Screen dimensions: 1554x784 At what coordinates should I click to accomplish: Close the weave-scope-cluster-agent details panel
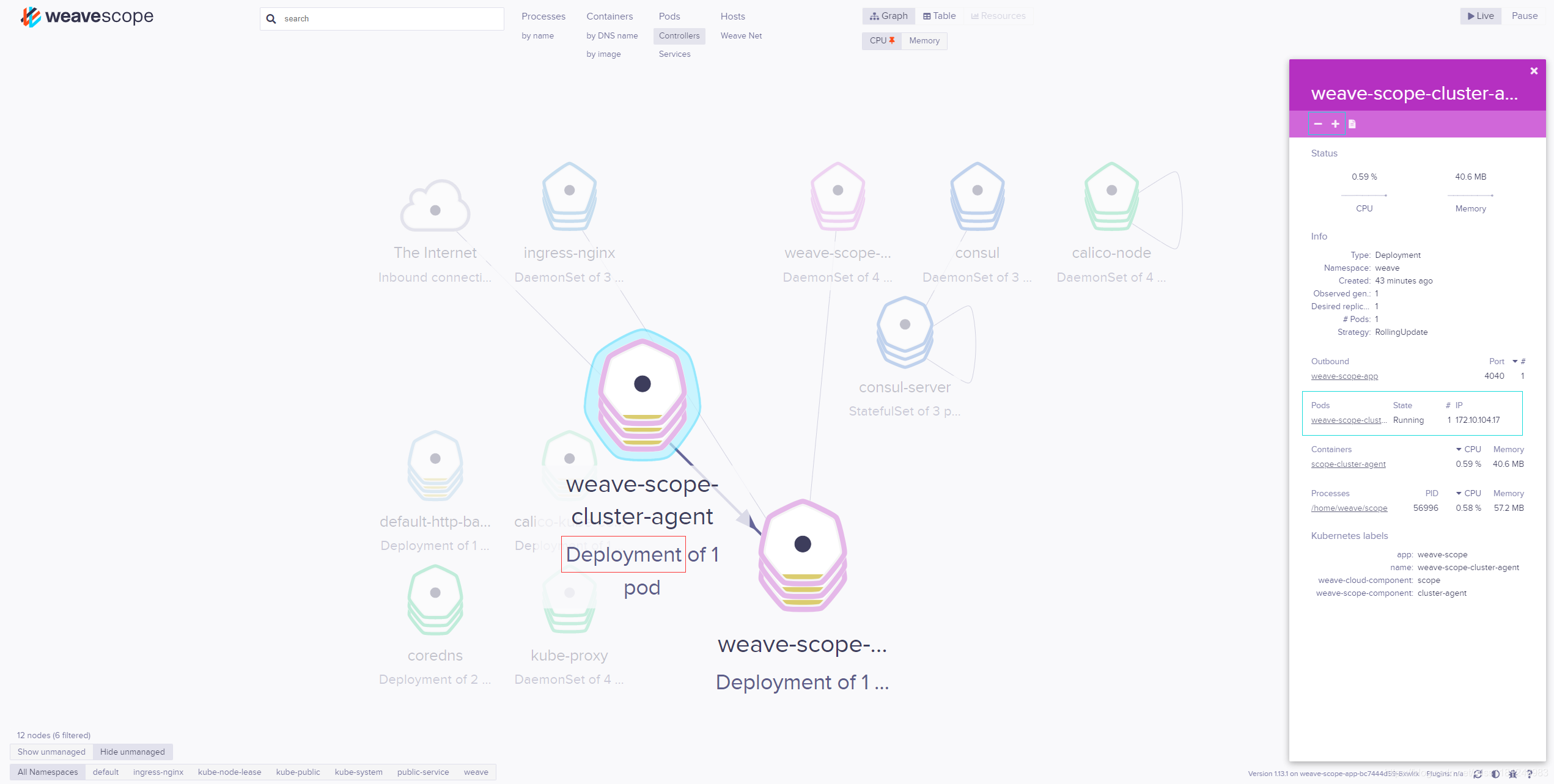1533,71
